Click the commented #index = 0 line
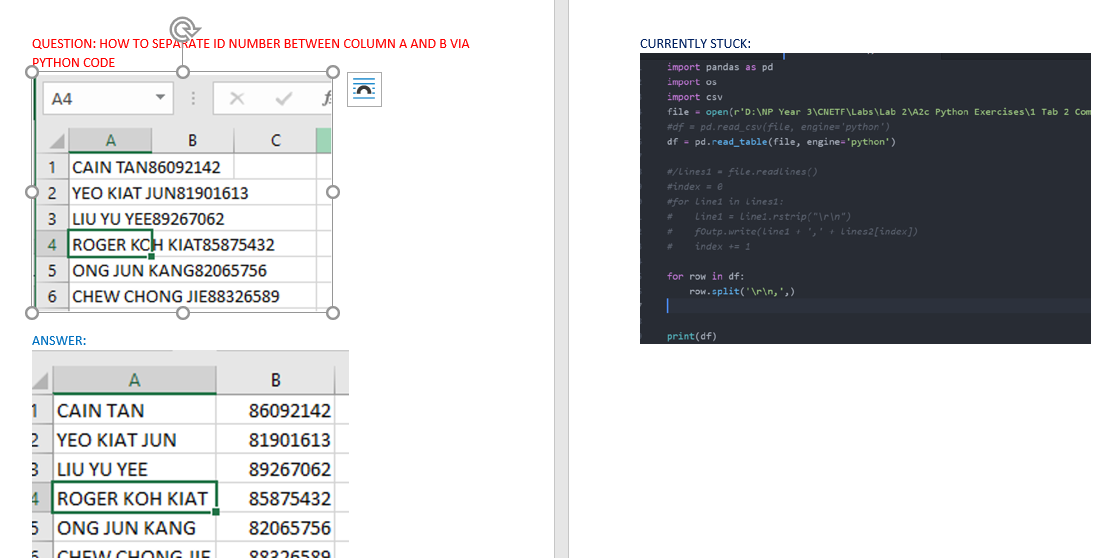The height and width of the screenshot is (558, 1109). tap(695, 187)
